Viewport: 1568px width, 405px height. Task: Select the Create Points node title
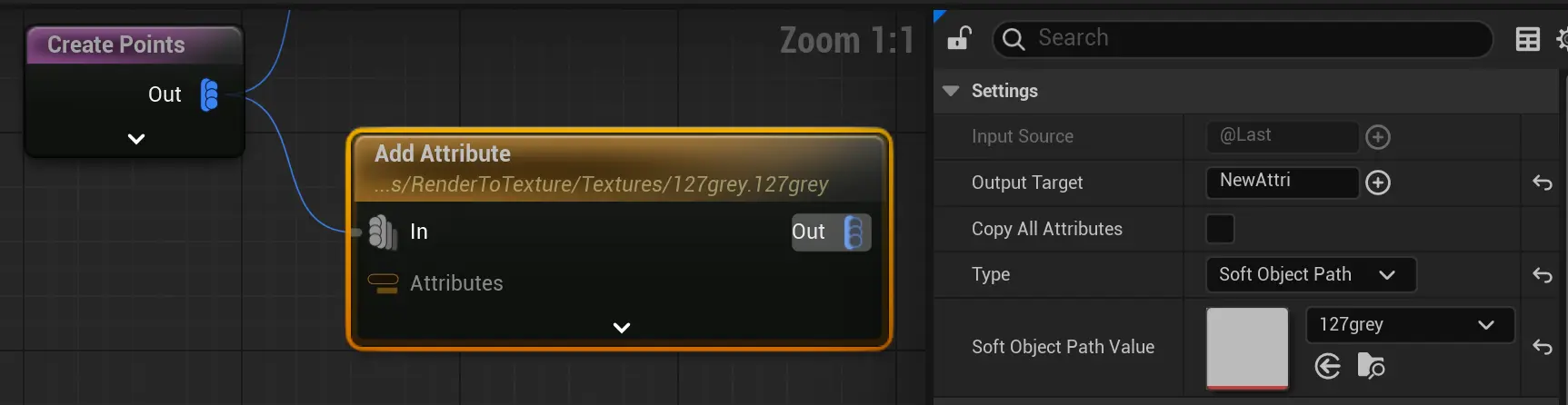click(x=116, y=44)
